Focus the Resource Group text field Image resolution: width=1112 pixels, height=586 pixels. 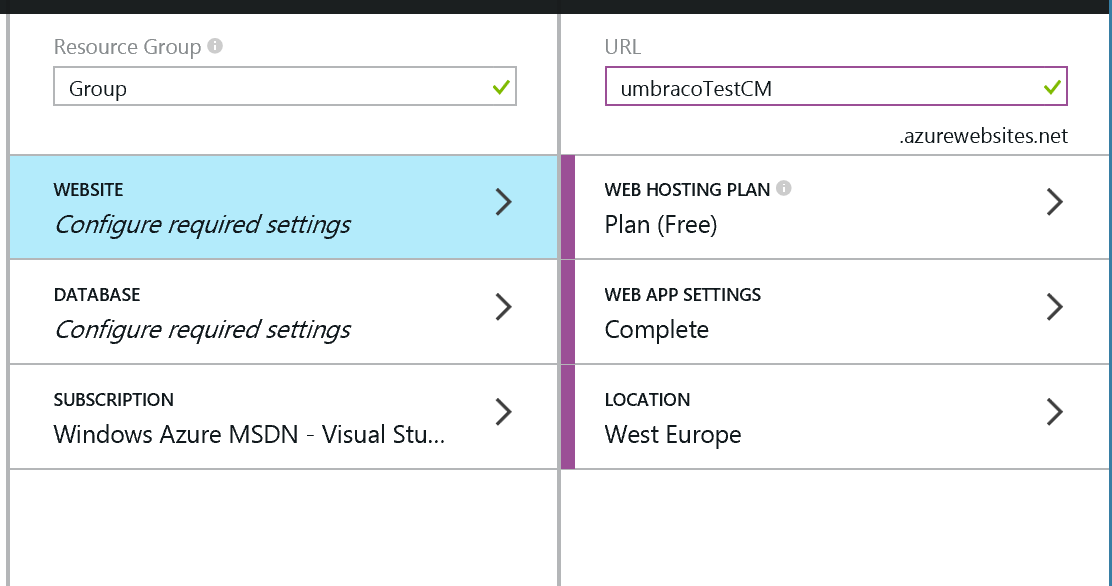pos(284,87)
